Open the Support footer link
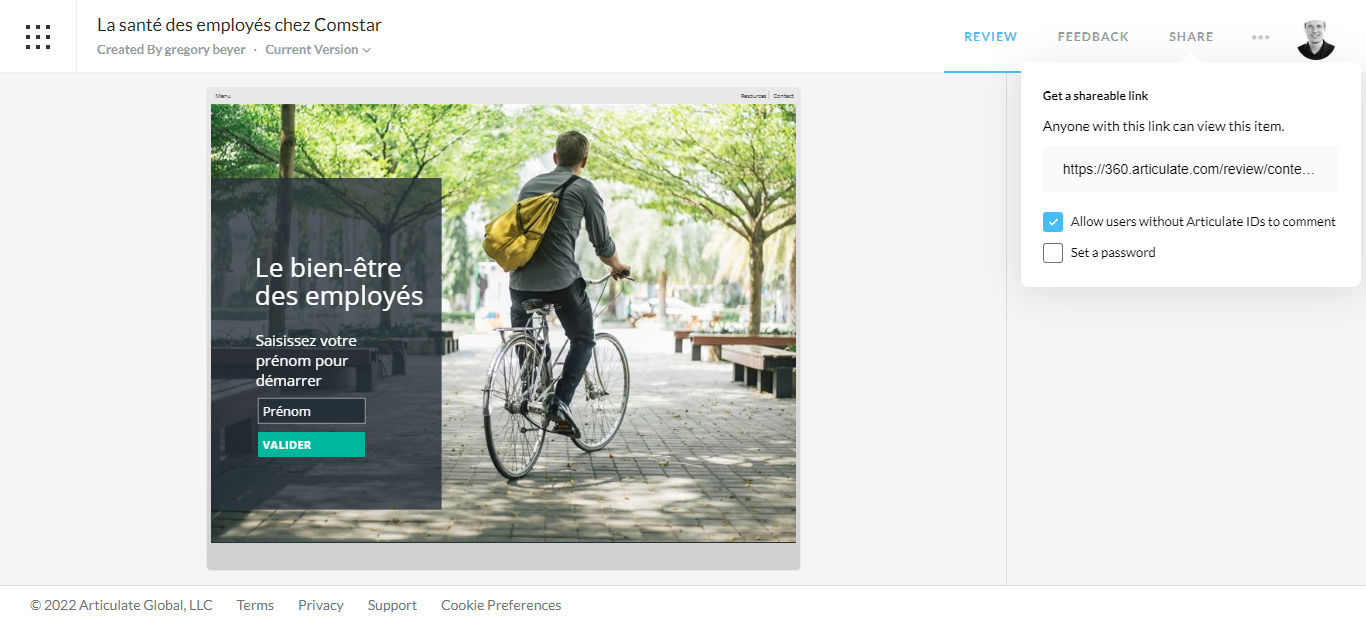 392,605
